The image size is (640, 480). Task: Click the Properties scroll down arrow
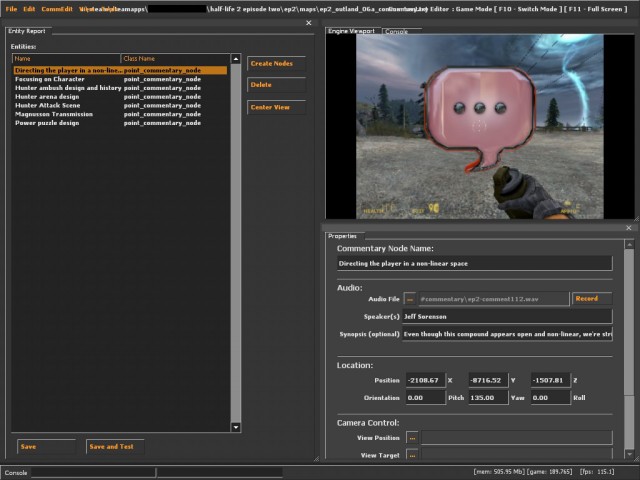tap(629, 454)
